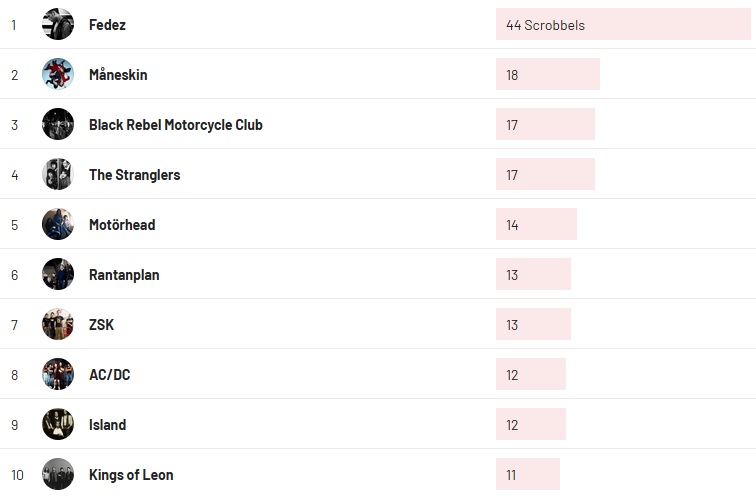Viewport: 756px width, 496px height.
Task: Click Fedez artist avatar
Action: (58, 24)
